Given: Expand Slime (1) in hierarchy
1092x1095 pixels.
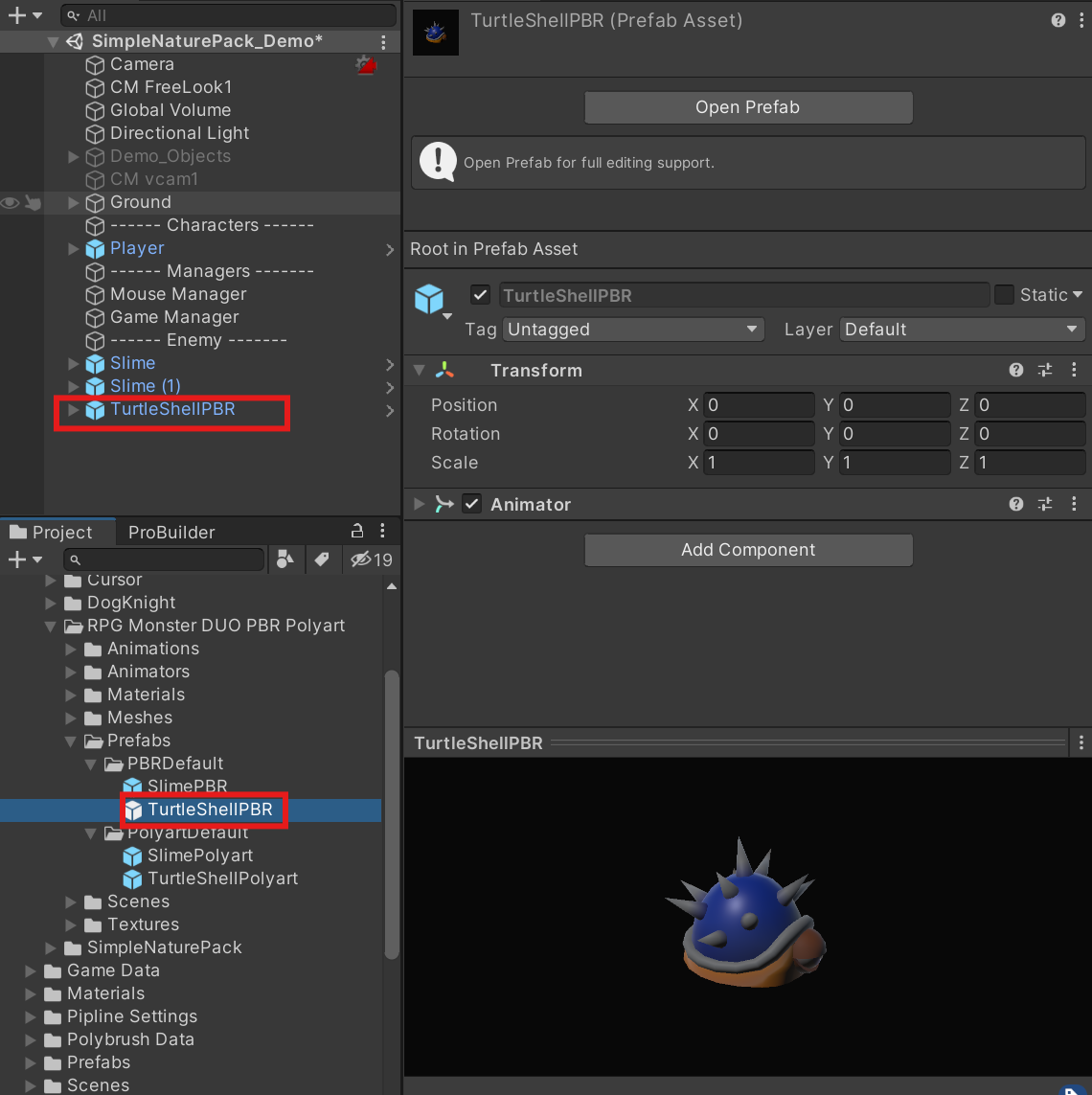Looking at the screenshot, I should coord(74,386).
